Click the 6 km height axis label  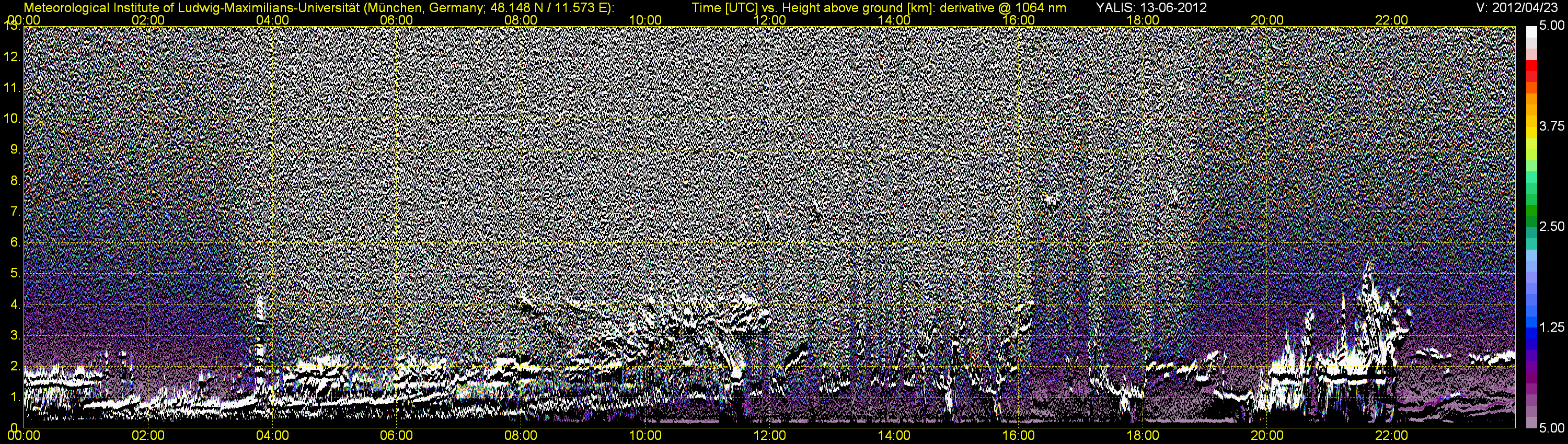[15, 242]
